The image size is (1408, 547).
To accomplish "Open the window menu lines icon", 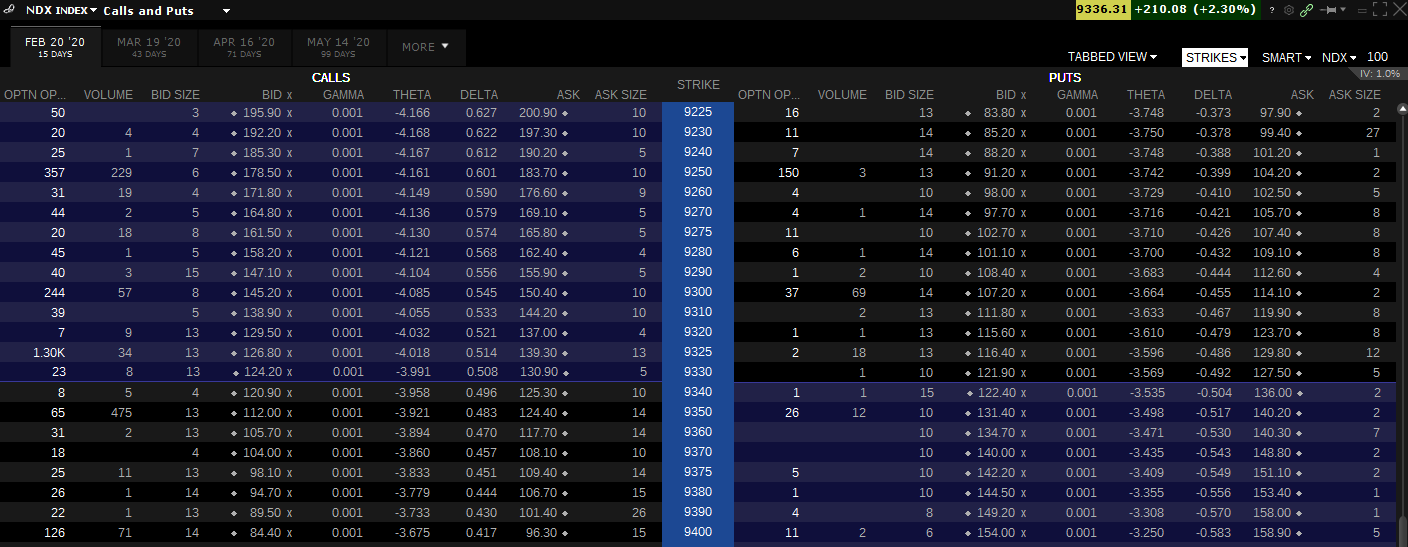I will [x=1361, y=10].
